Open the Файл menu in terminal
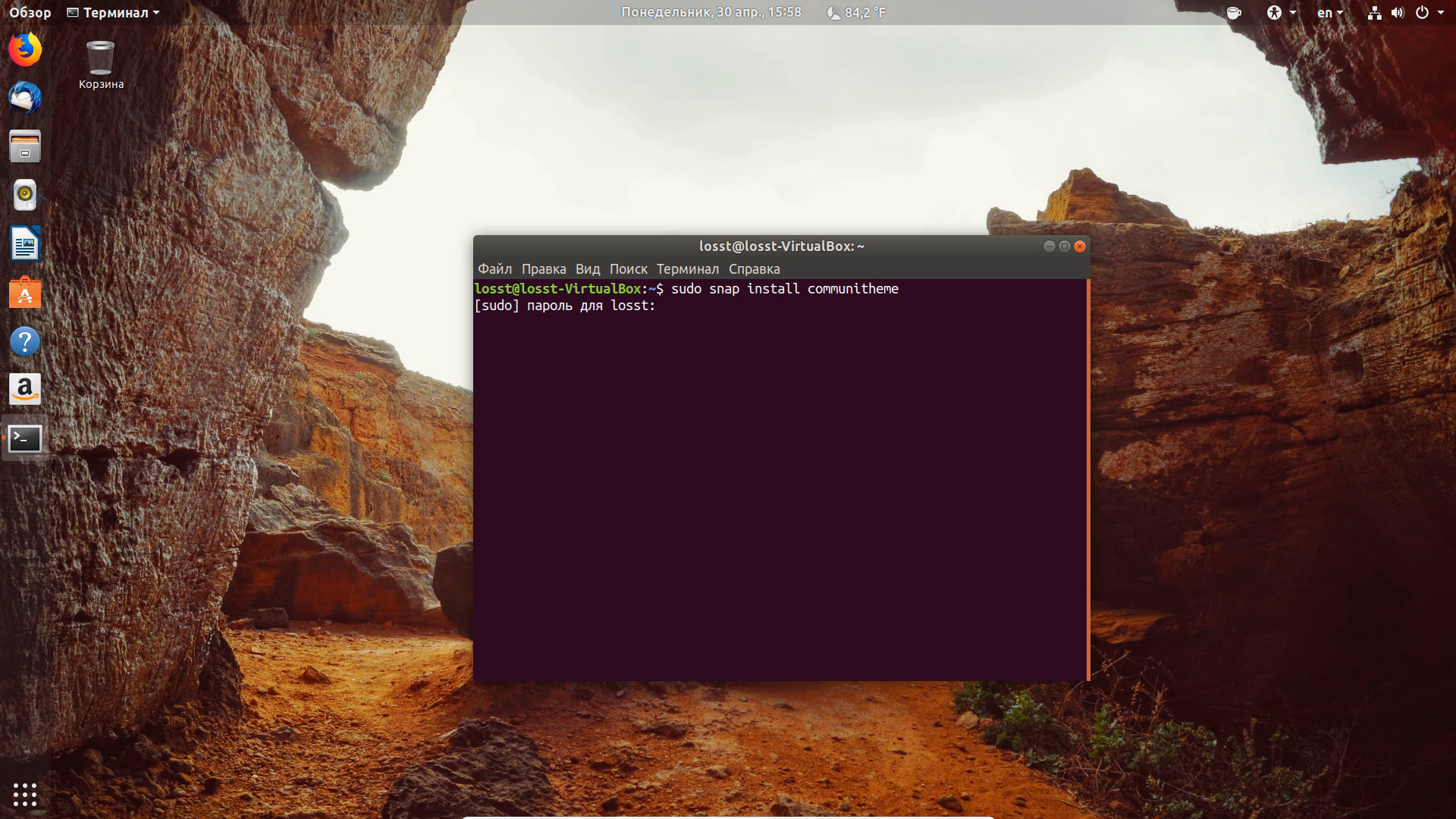Screen dimensions: 1456x819 pyautogui.click(x=494, y=269)
